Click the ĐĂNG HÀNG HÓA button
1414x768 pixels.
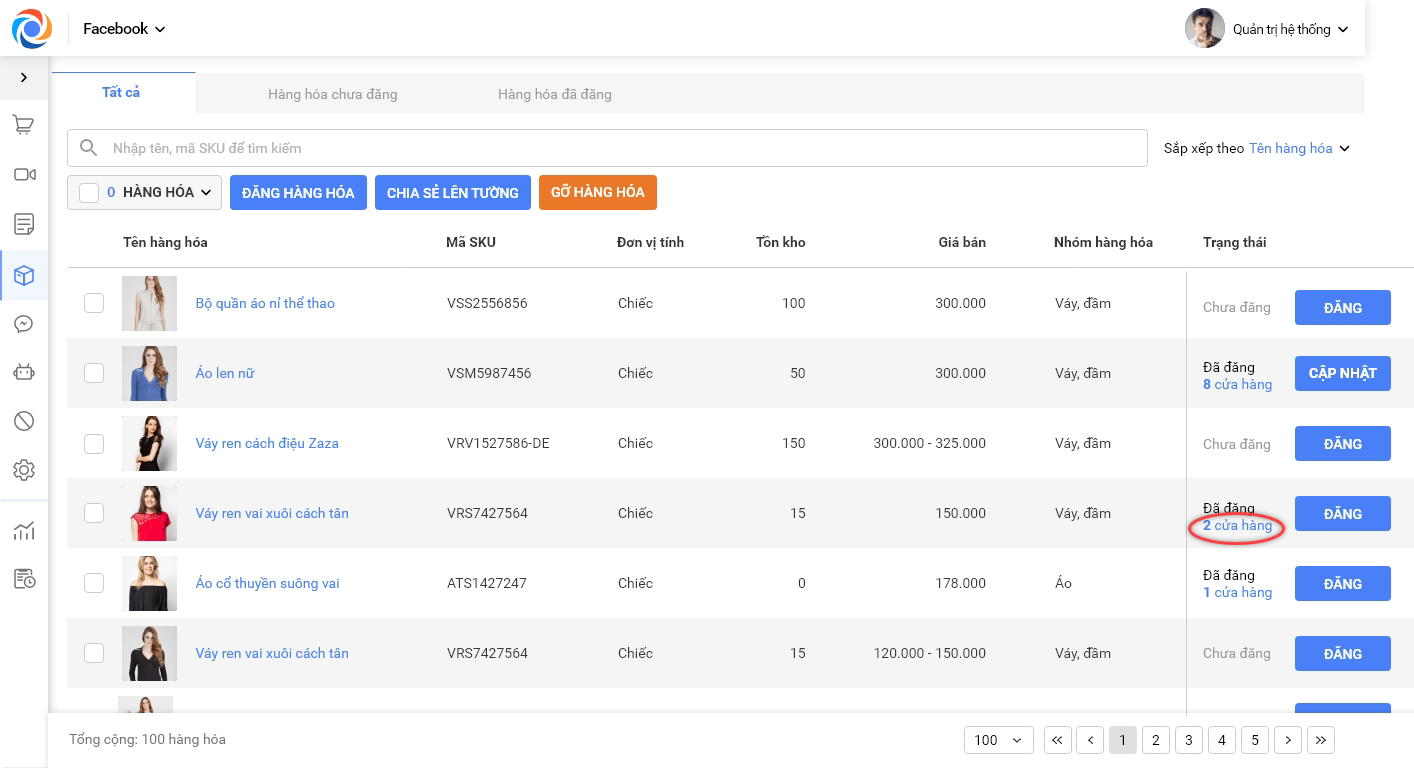coord(298,192)
